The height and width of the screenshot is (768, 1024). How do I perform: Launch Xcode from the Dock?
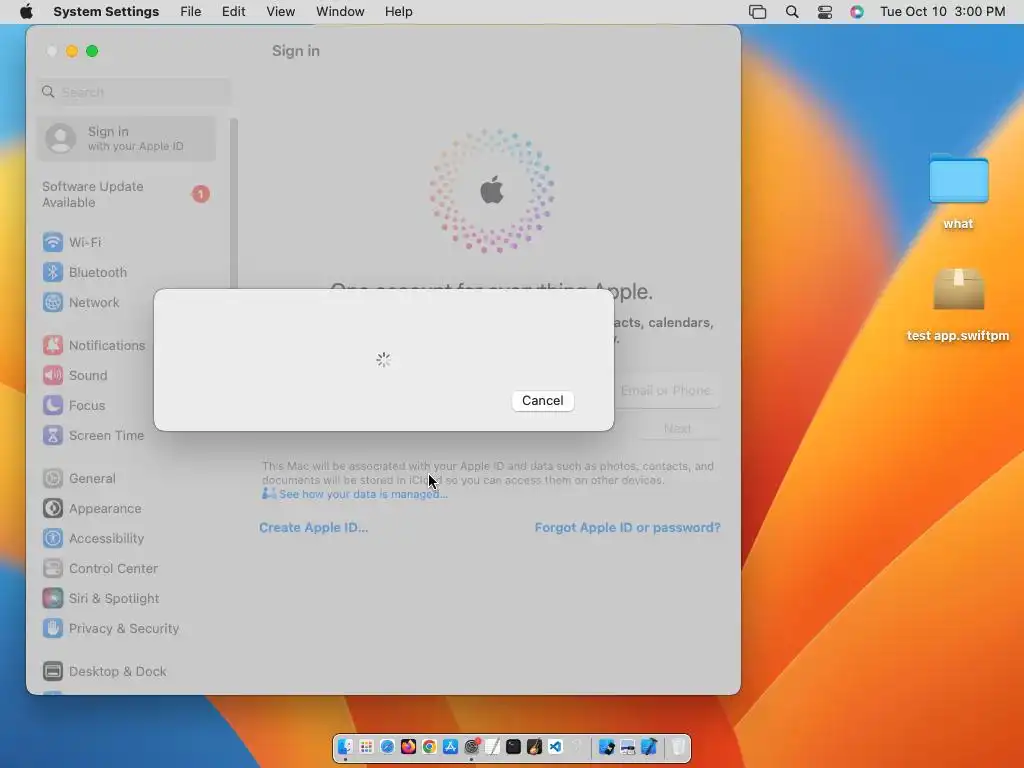649,746
